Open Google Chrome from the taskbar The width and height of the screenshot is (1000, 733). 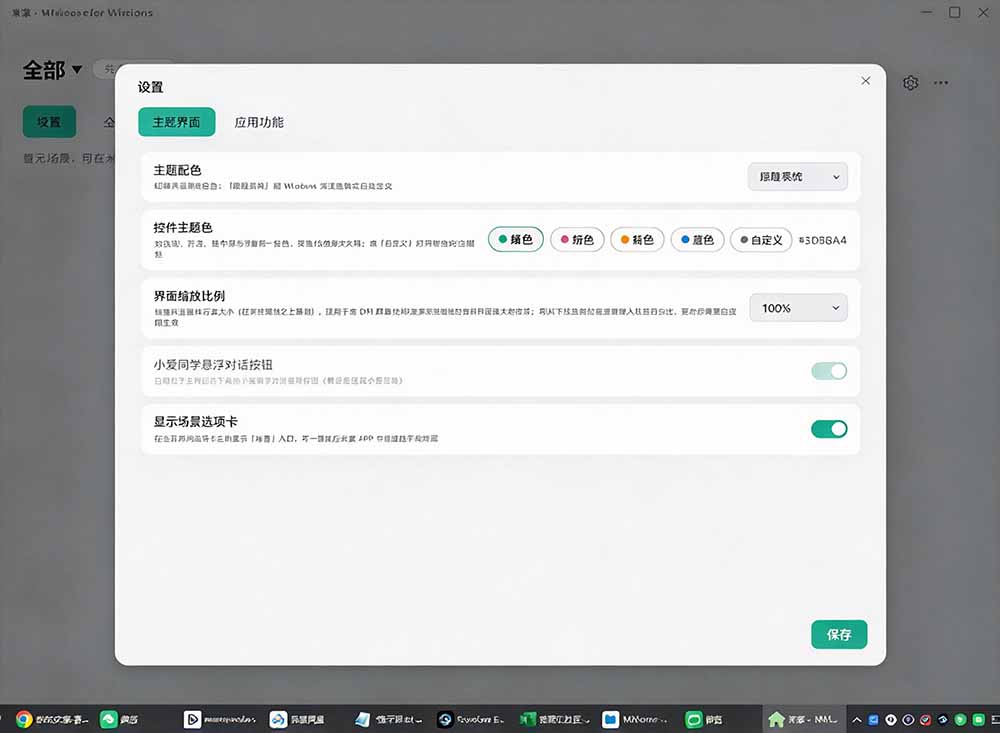pyautogui.click(x=52, y=720)
